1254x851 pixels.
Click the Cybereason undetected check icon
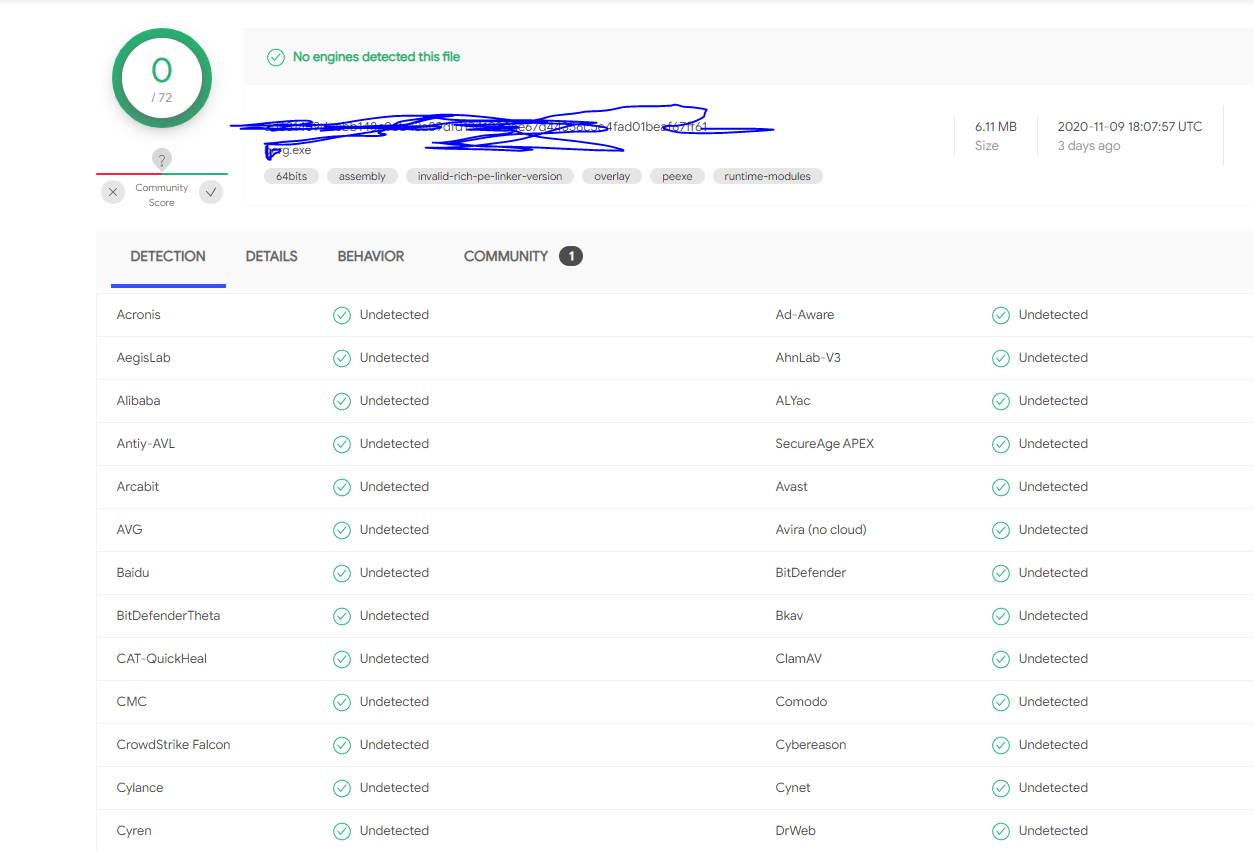click(1001, 745)
